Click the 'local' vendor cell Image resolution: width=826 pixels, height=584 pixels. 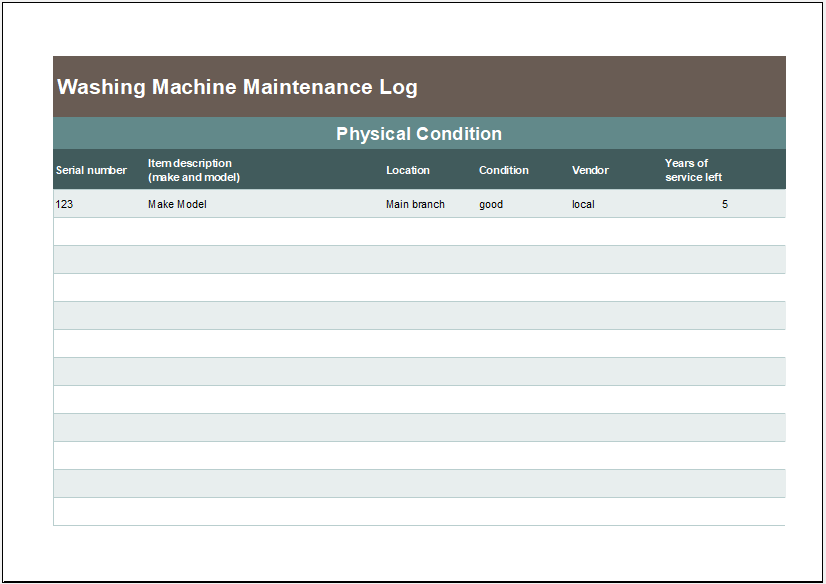(x=583, y=204)
